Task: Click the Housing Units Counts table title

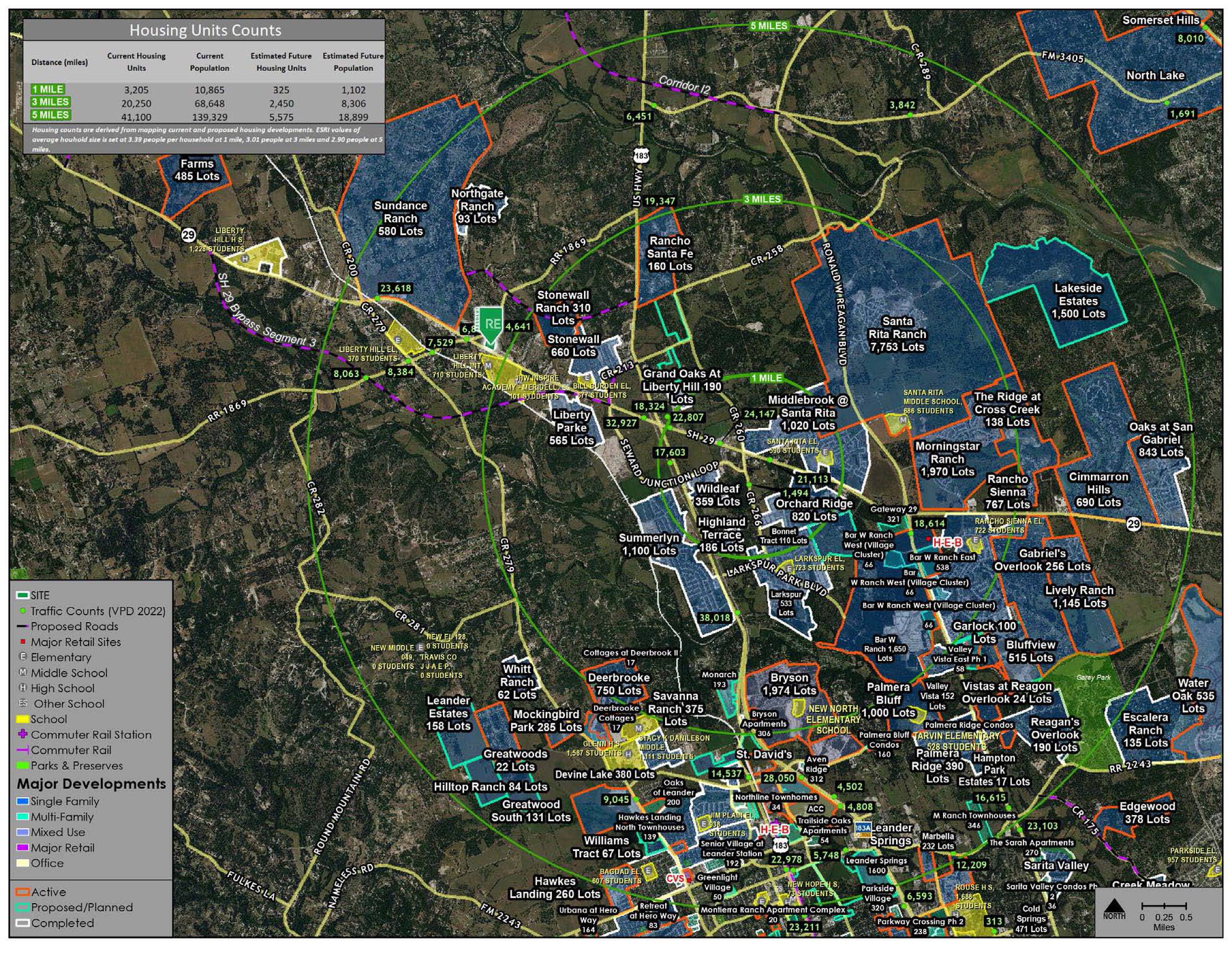Action: click(x=205, y=30)
